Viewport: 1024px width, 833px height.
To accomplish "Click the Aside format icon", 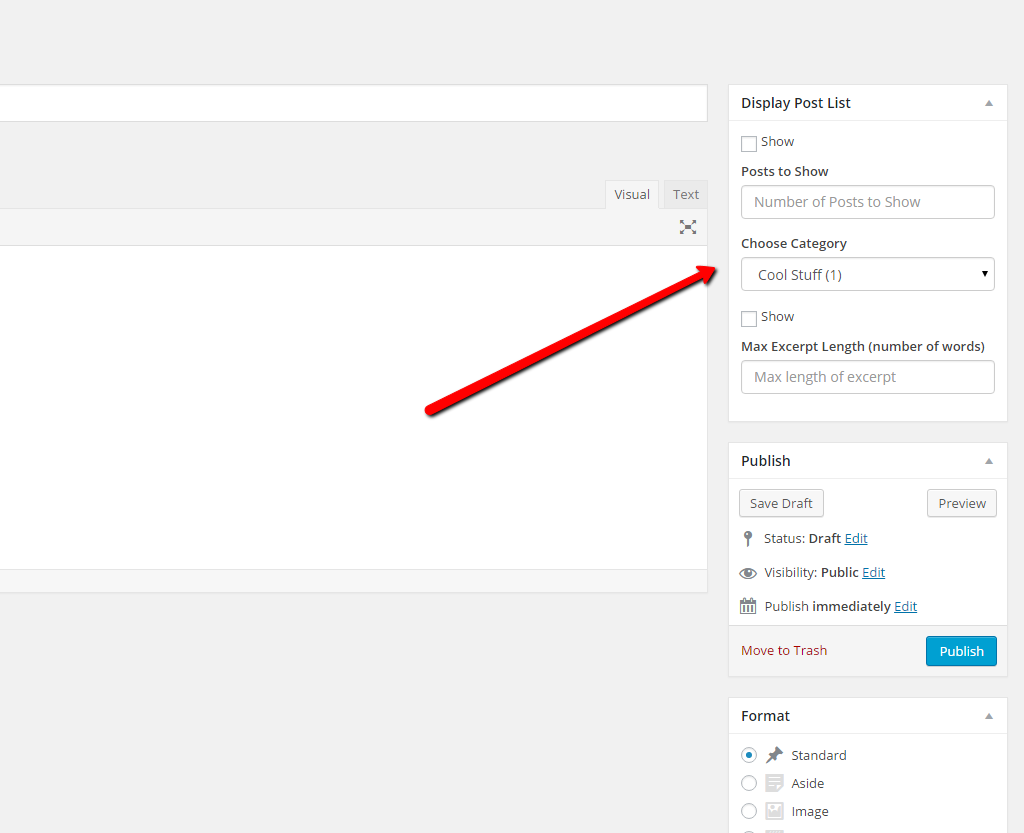I will point(774,783).
